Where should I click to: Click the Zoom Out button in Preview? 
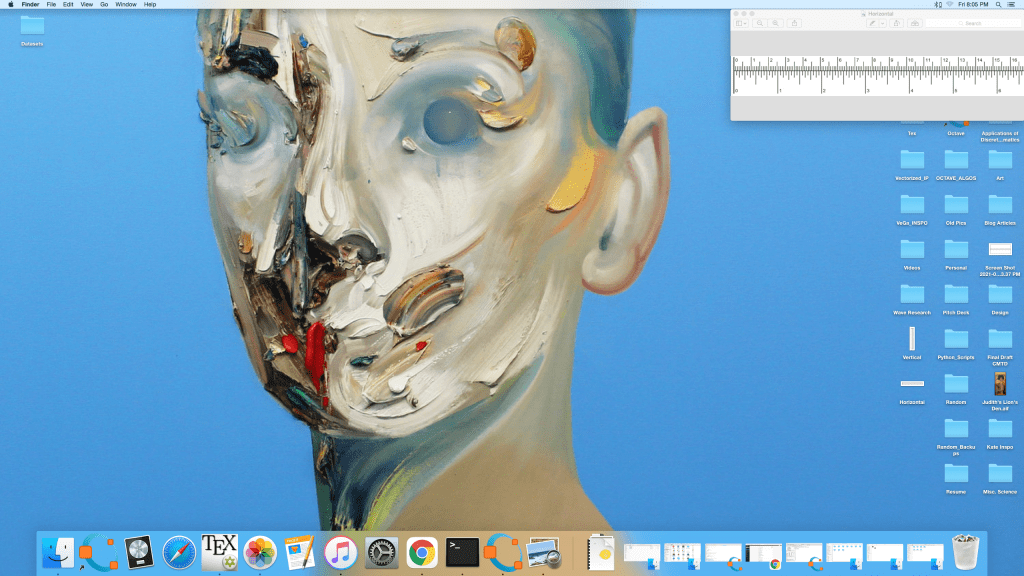[x=761, y=23]
